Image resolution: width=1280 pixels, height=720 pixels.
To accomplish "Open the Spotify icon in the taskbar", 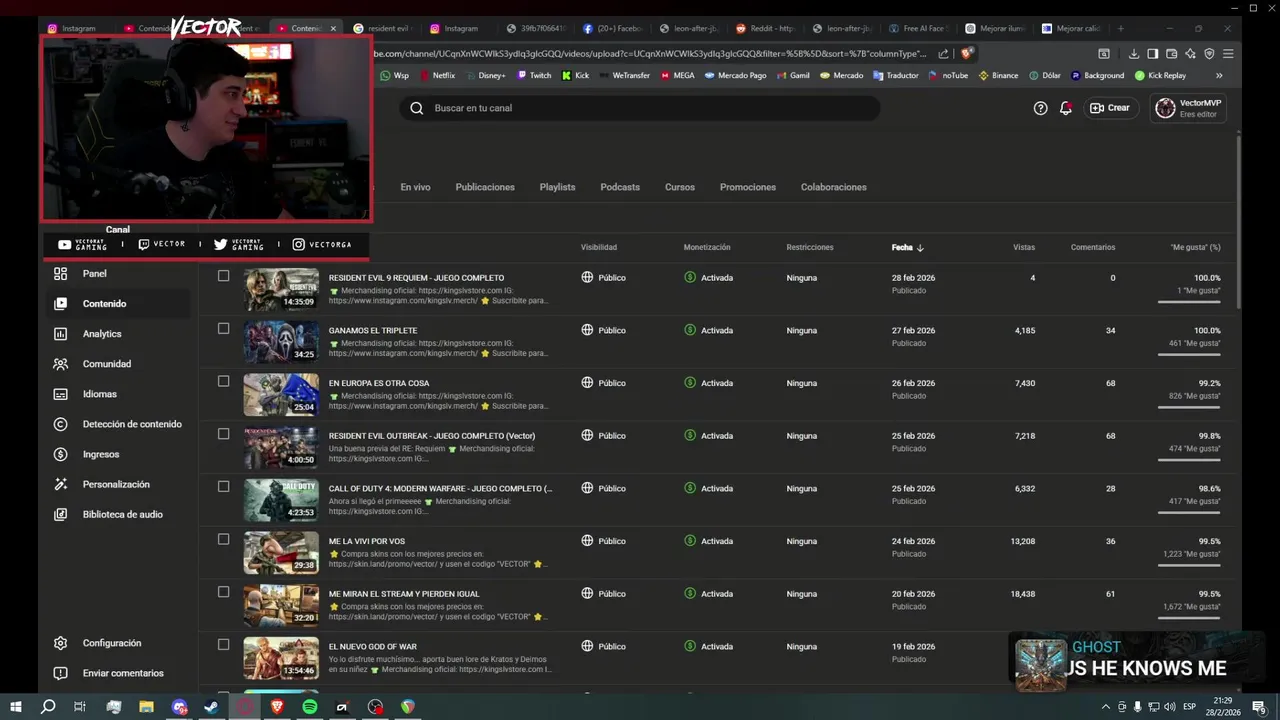I will point(310,707).
